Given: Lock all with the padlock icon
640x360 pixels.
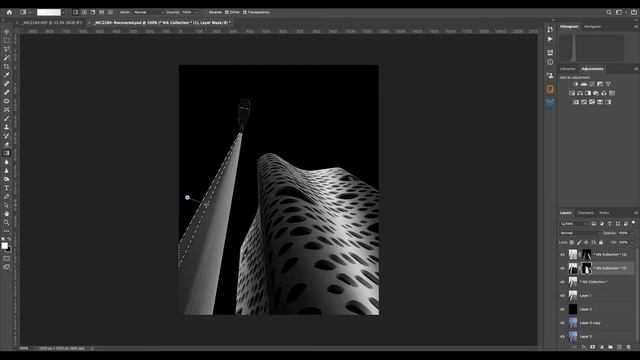Looking at the screenshot, I should pyautogui.click(x=601, y=242).
